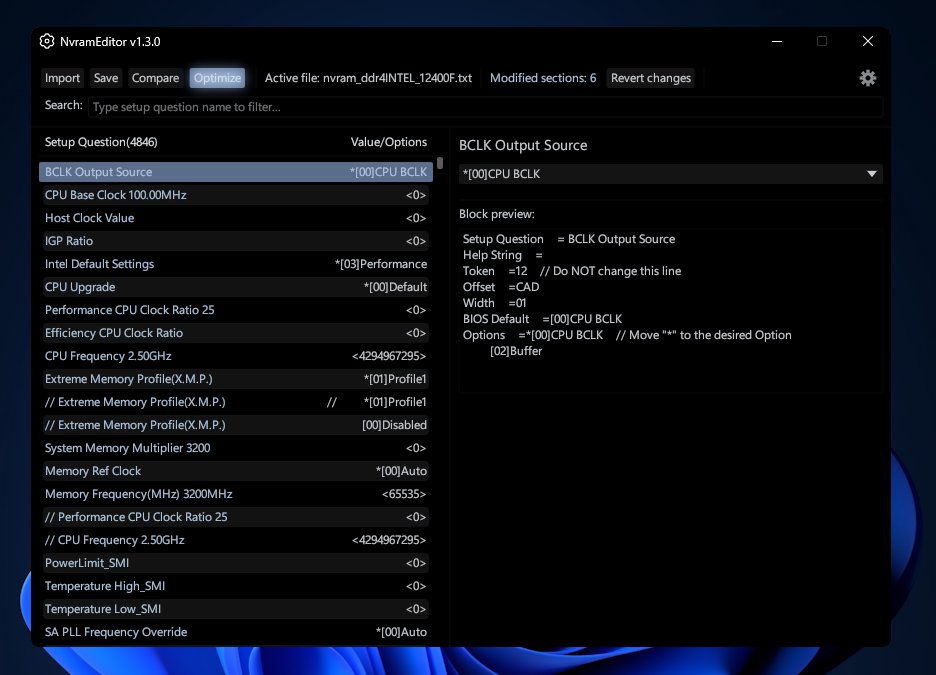936x675 pixels.
Task: Select the Temperature Low_SMI row
Action: 236,609
